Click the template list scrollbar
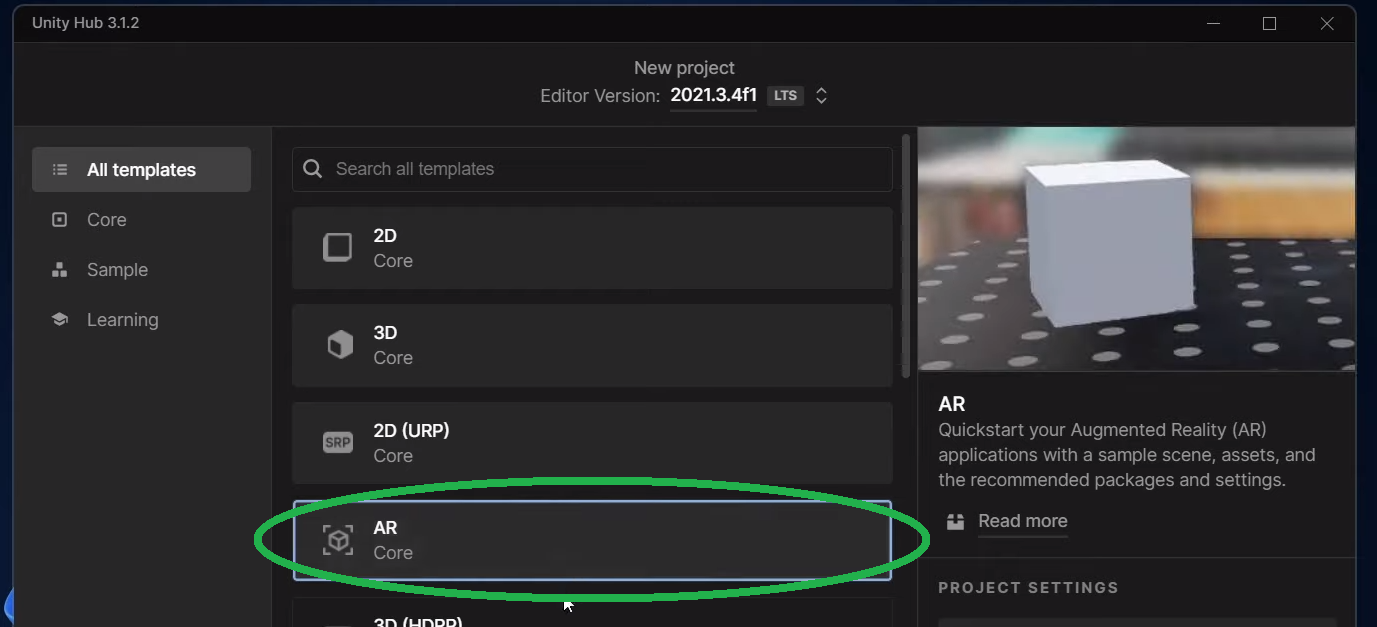The image size is (1377, 627). point(906,255)
